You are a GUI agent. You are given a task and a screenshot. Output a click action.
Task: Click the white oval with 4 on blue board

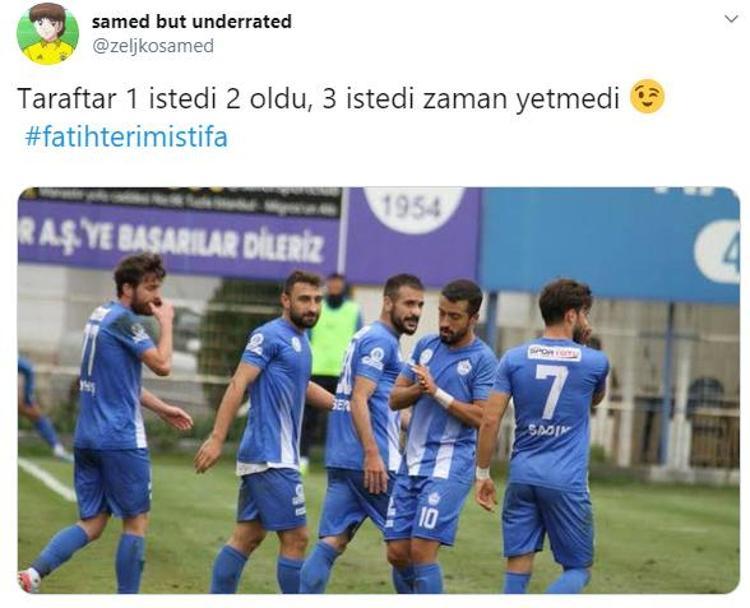[718, 251]
